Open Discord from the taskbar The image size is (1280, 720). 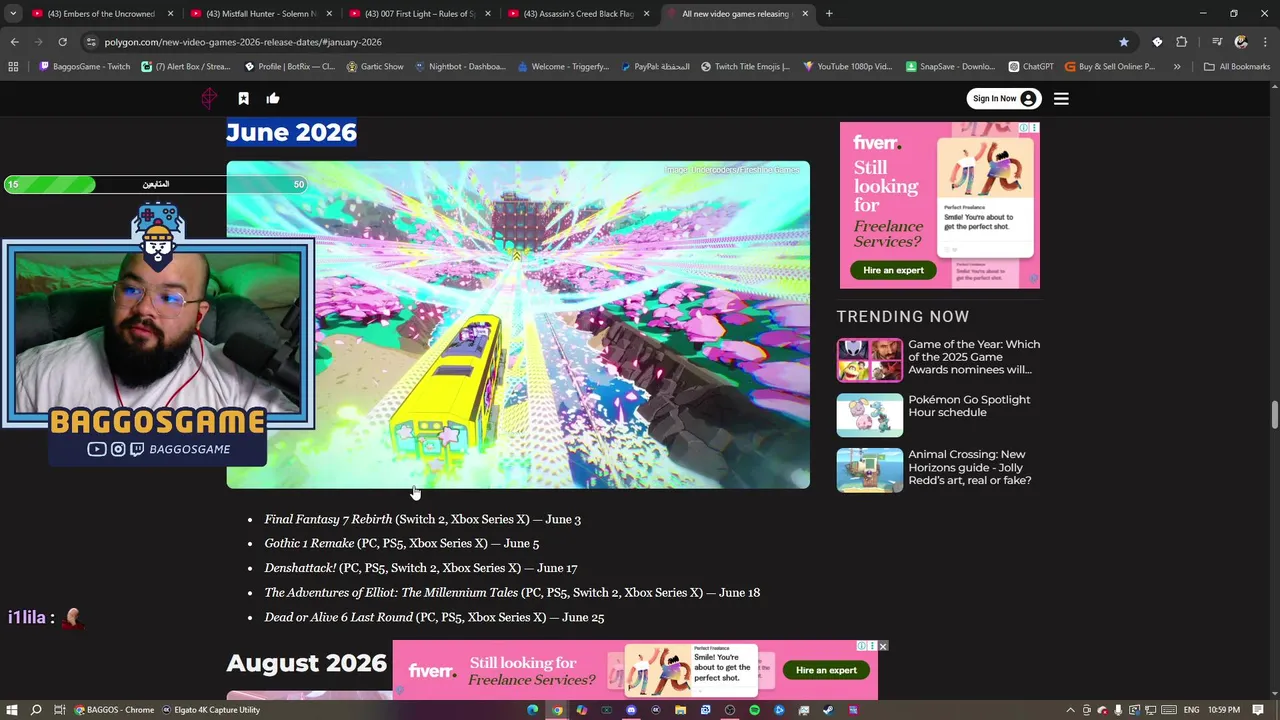631,710
